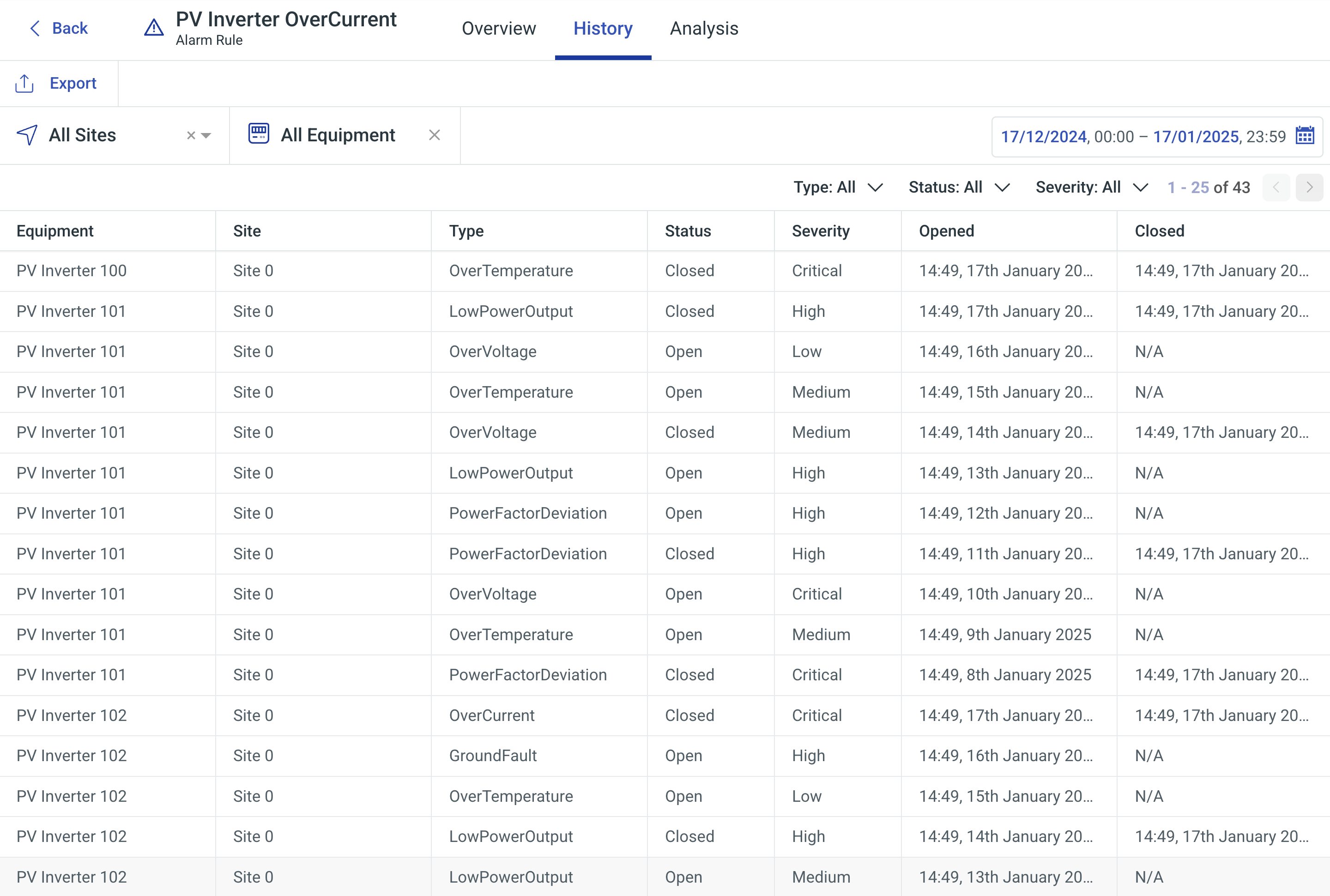
Task: Go to the previous page of results
Action: [1276, 188]
